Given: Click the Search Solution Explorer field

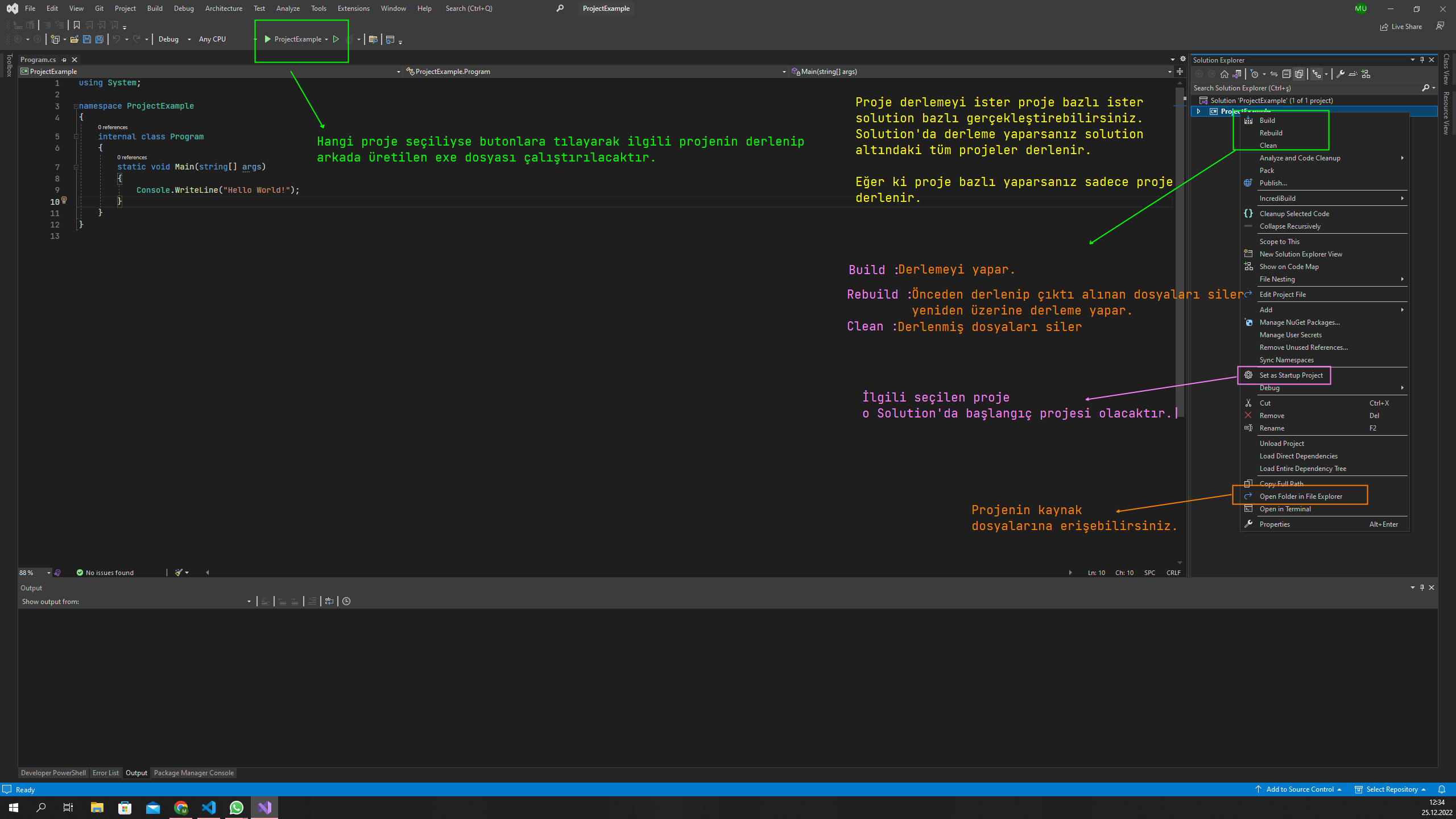Looking at the screenshot, I should [1306, 88].
